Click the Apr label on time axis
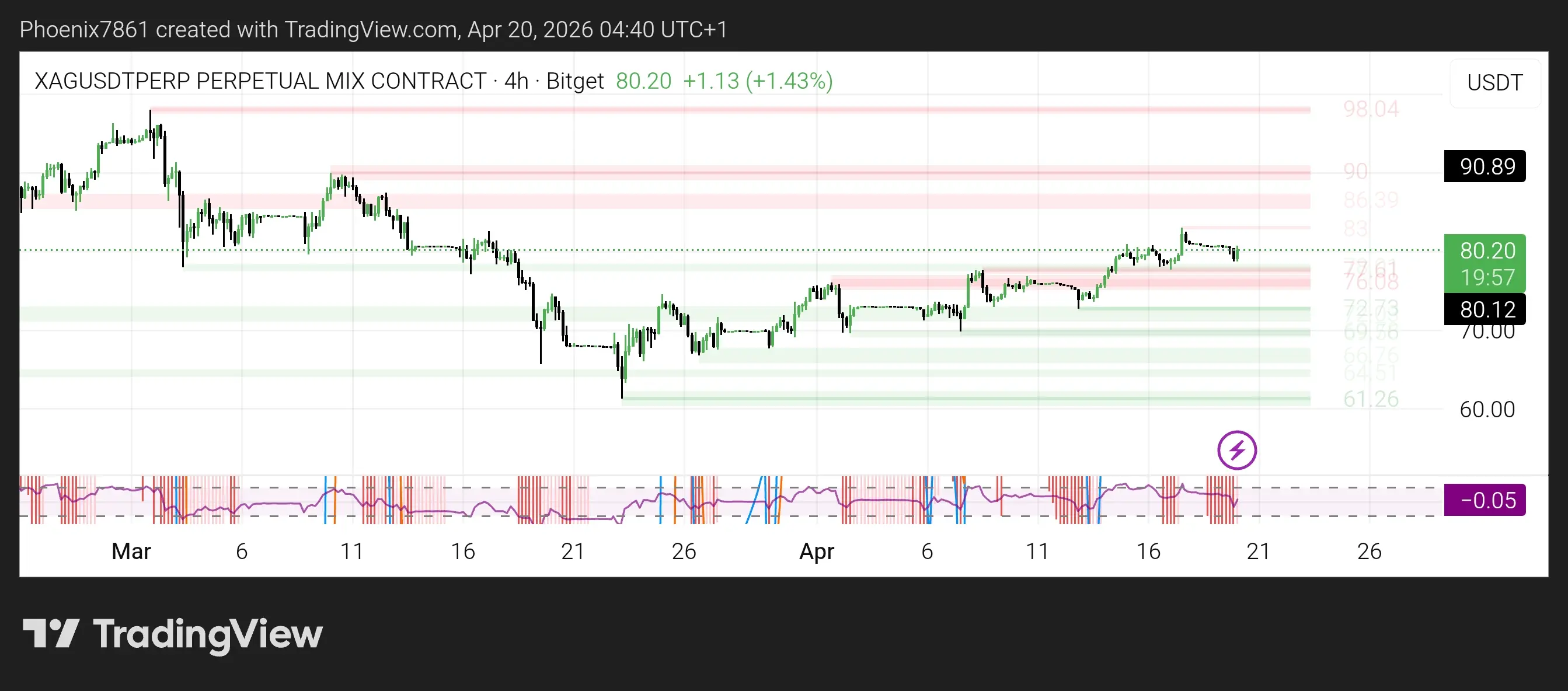1568x691 pixels. click(x=816, y=551)
